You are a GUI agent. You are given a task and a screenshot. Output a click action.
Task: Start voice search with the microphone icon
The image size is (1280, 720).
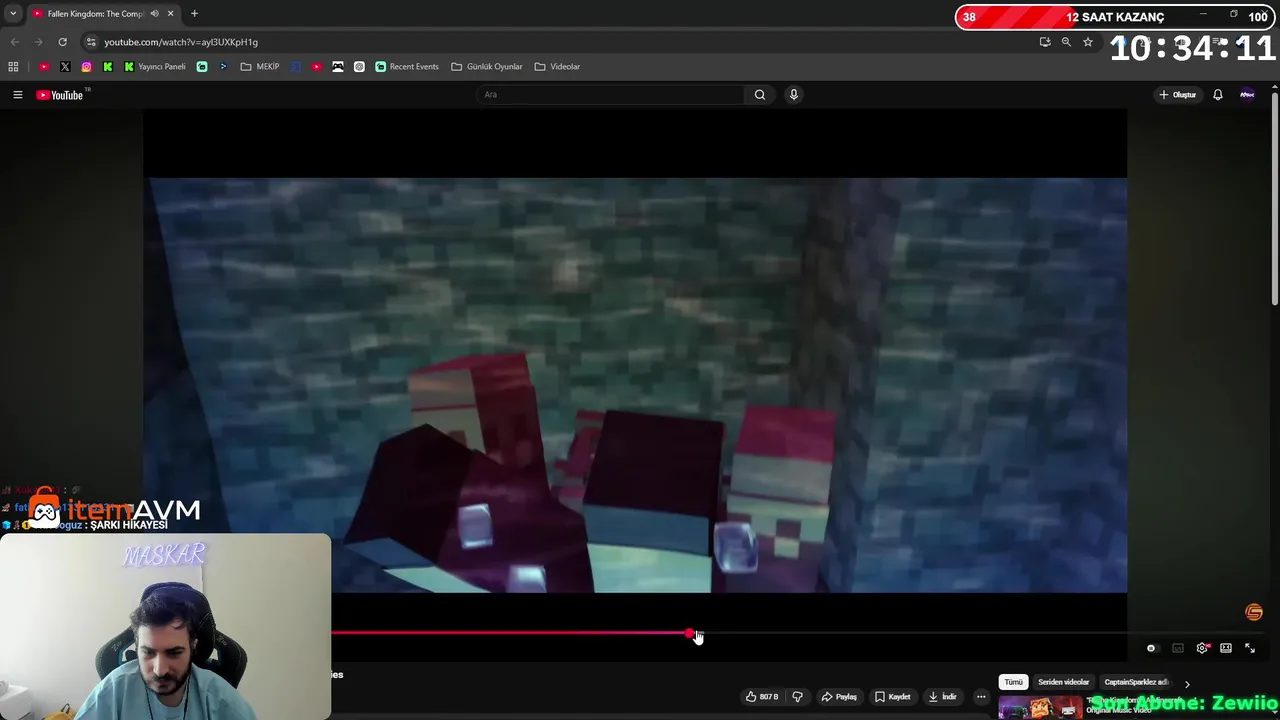click(794, 95)
